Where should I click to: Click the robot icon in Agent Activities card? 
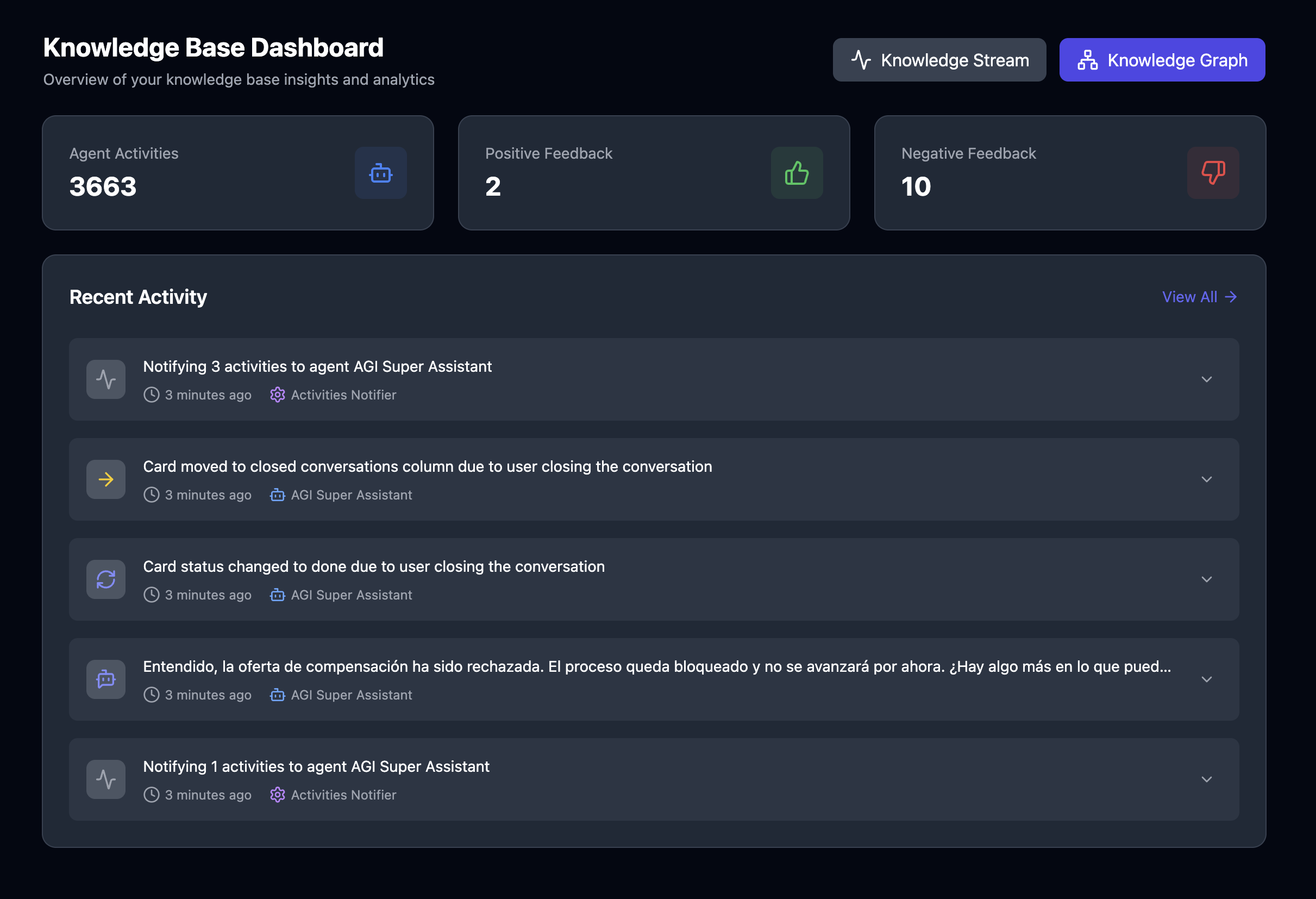(380, 173)
